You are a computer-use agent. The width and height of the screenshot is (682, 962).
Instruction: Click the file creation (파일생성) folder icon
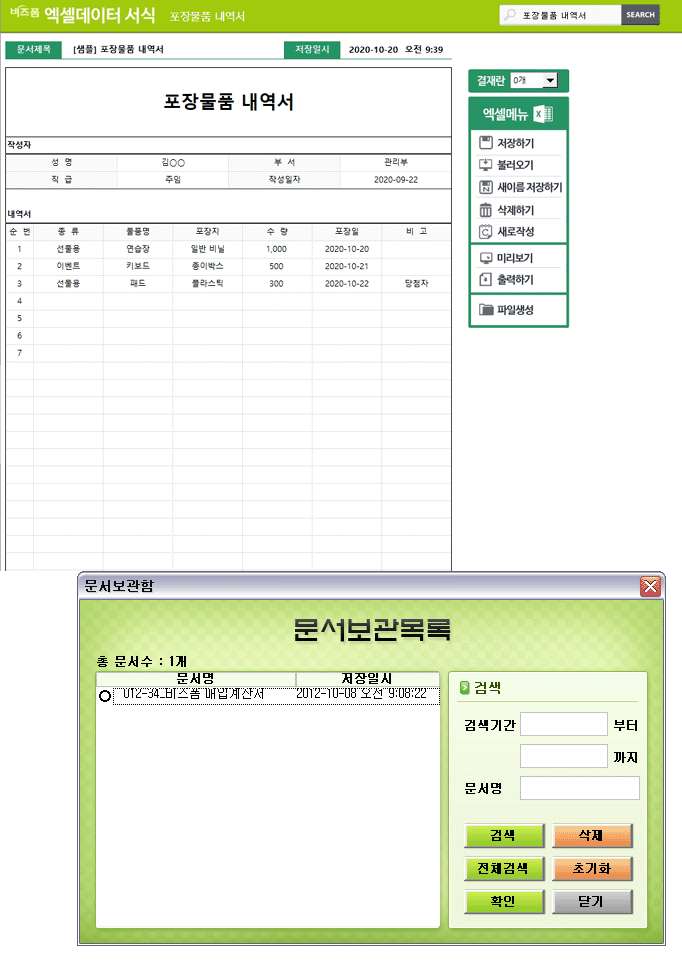486,310
